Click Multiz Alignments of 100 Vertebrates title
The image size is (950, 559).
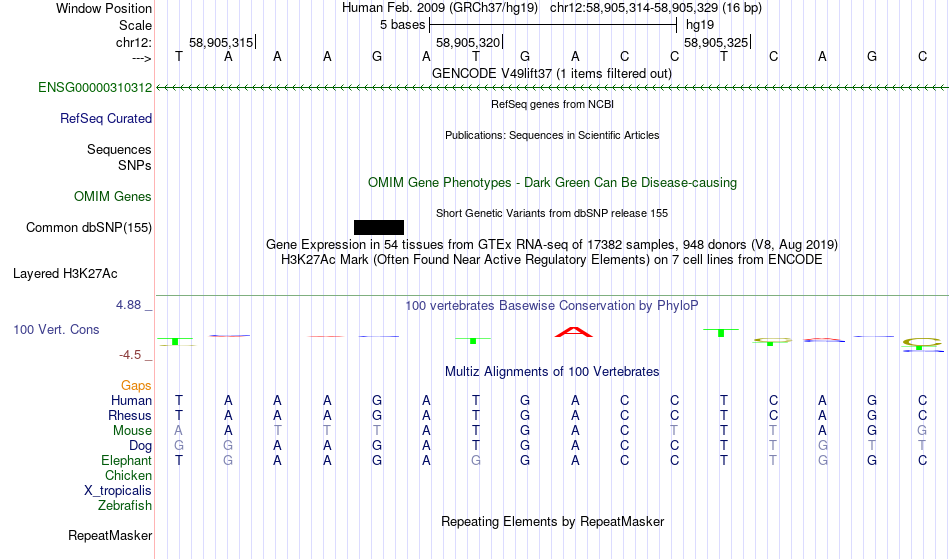click(x=552, y=371)
